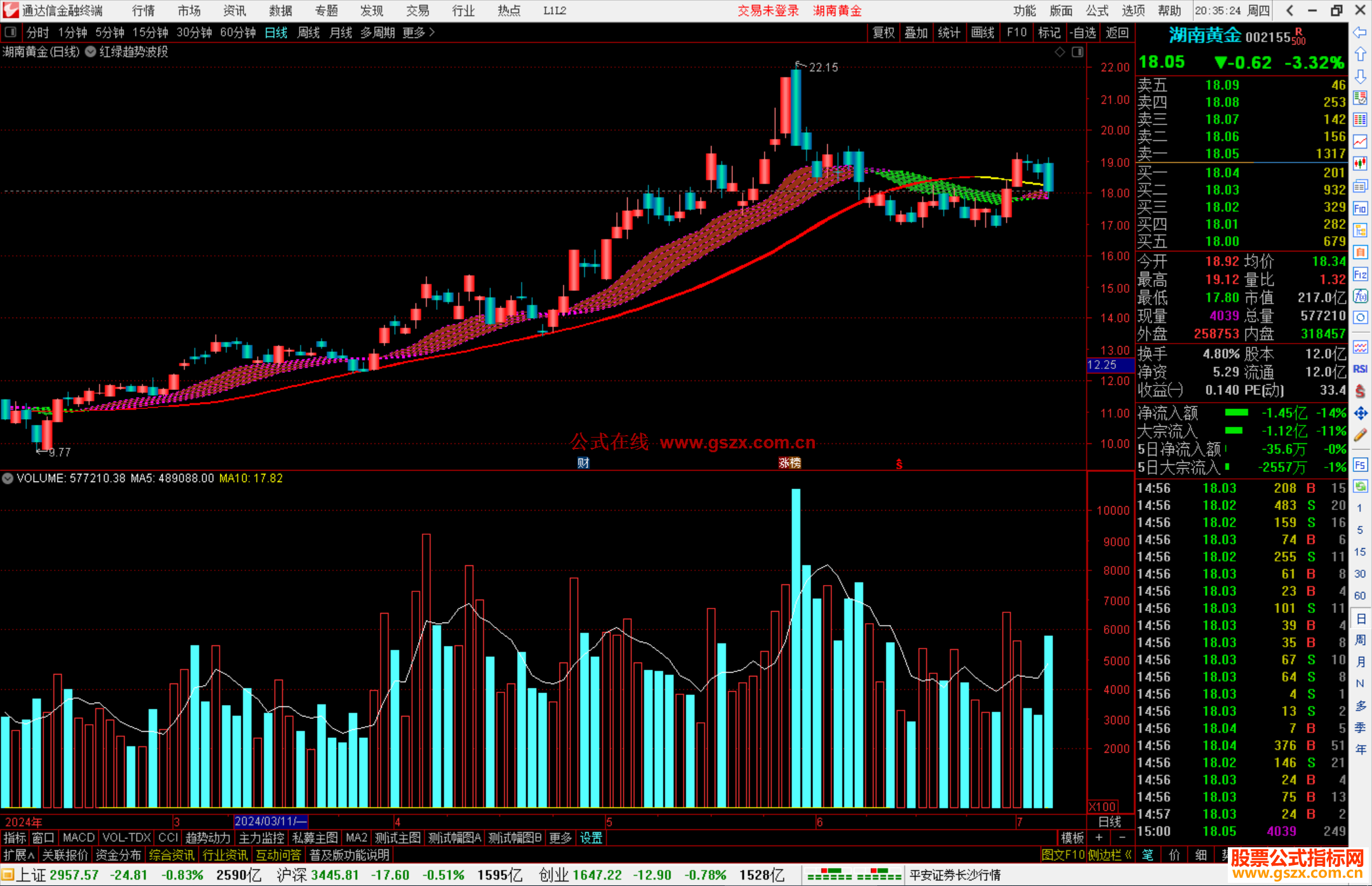
Task: Expand the 扩展 panel arrow
Action: click(19, 855)
